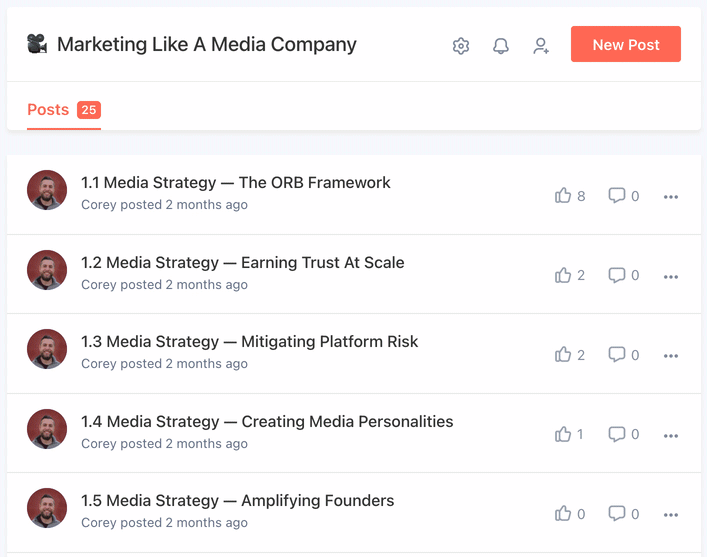Open more options for ORB Framework post
Image resolution: width=707 pixels, height=557 pixels.
(671, 197)
